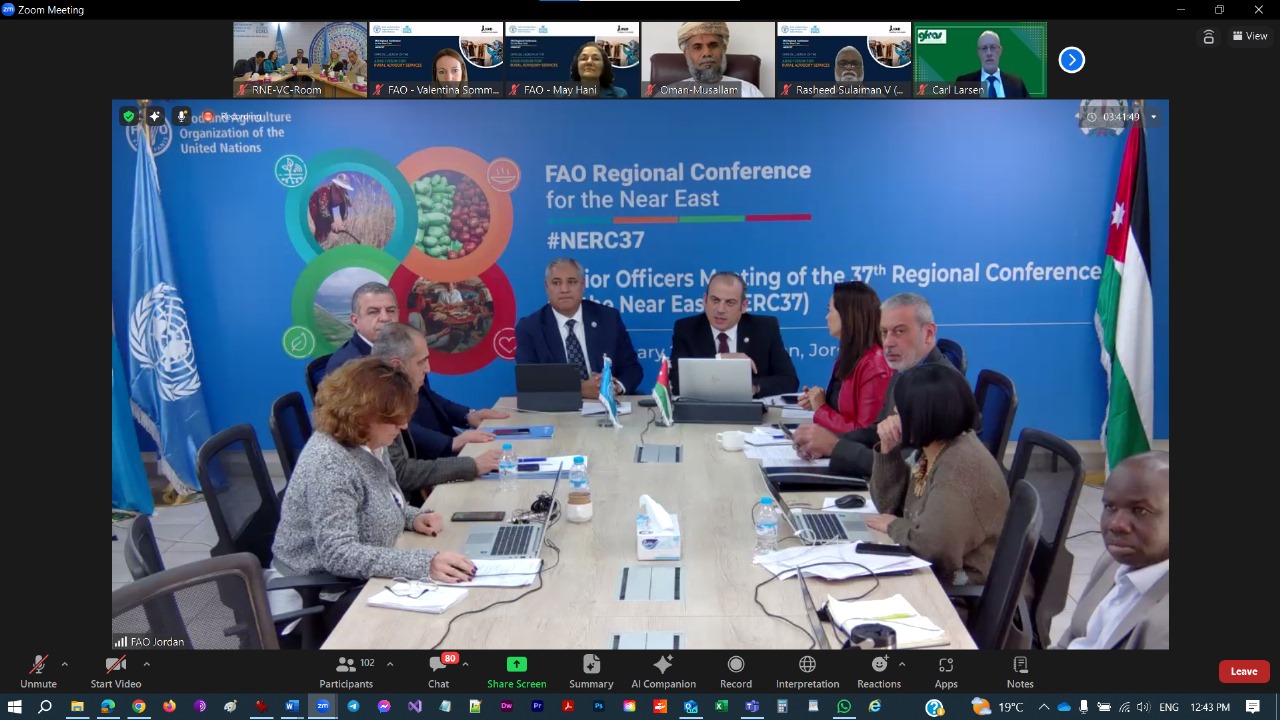Open Microsoft Word from taskbar
1280x720 pixels.
click(292, 707)
